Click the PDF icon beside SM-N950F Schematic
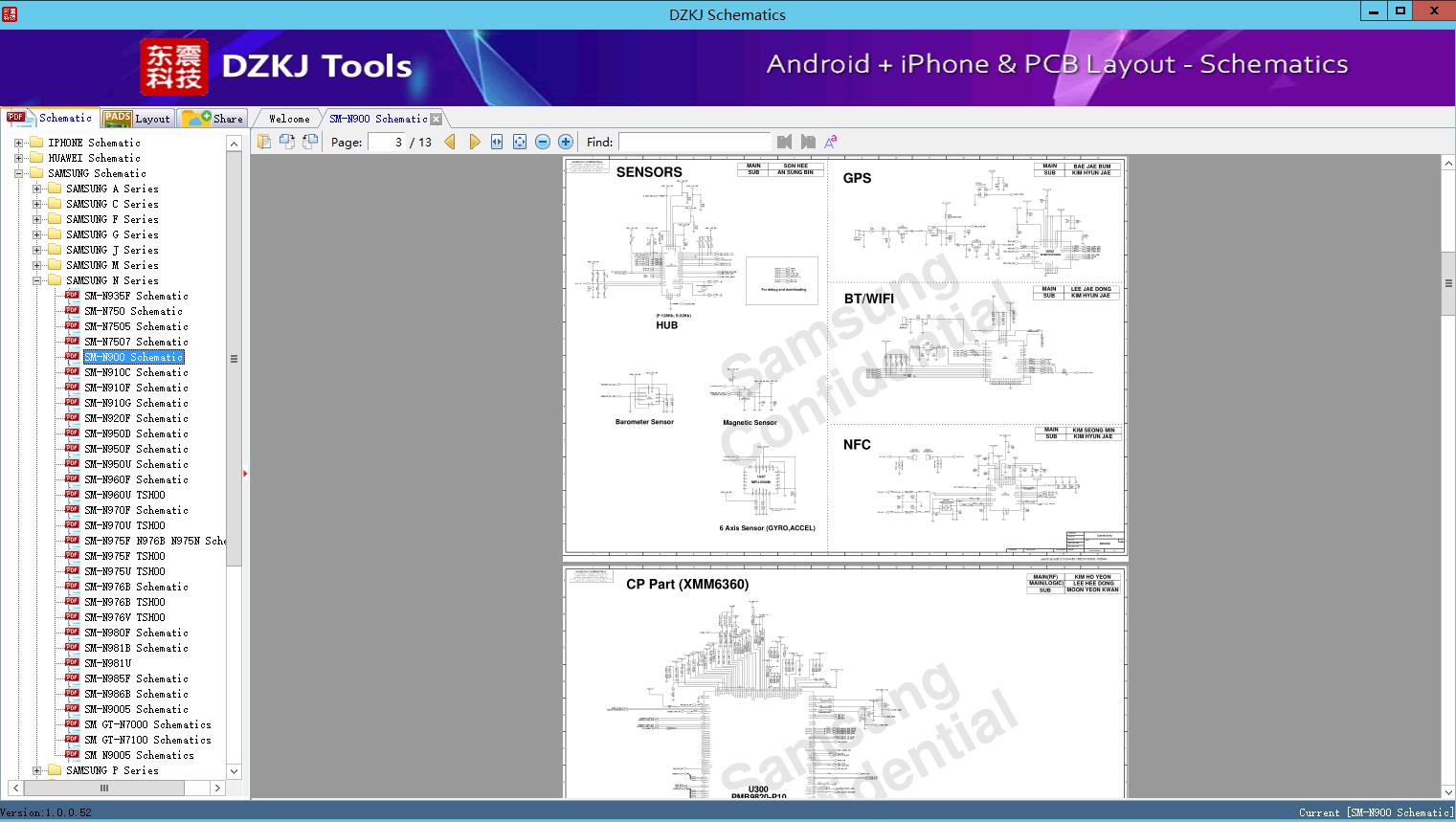 click(72, 448)
